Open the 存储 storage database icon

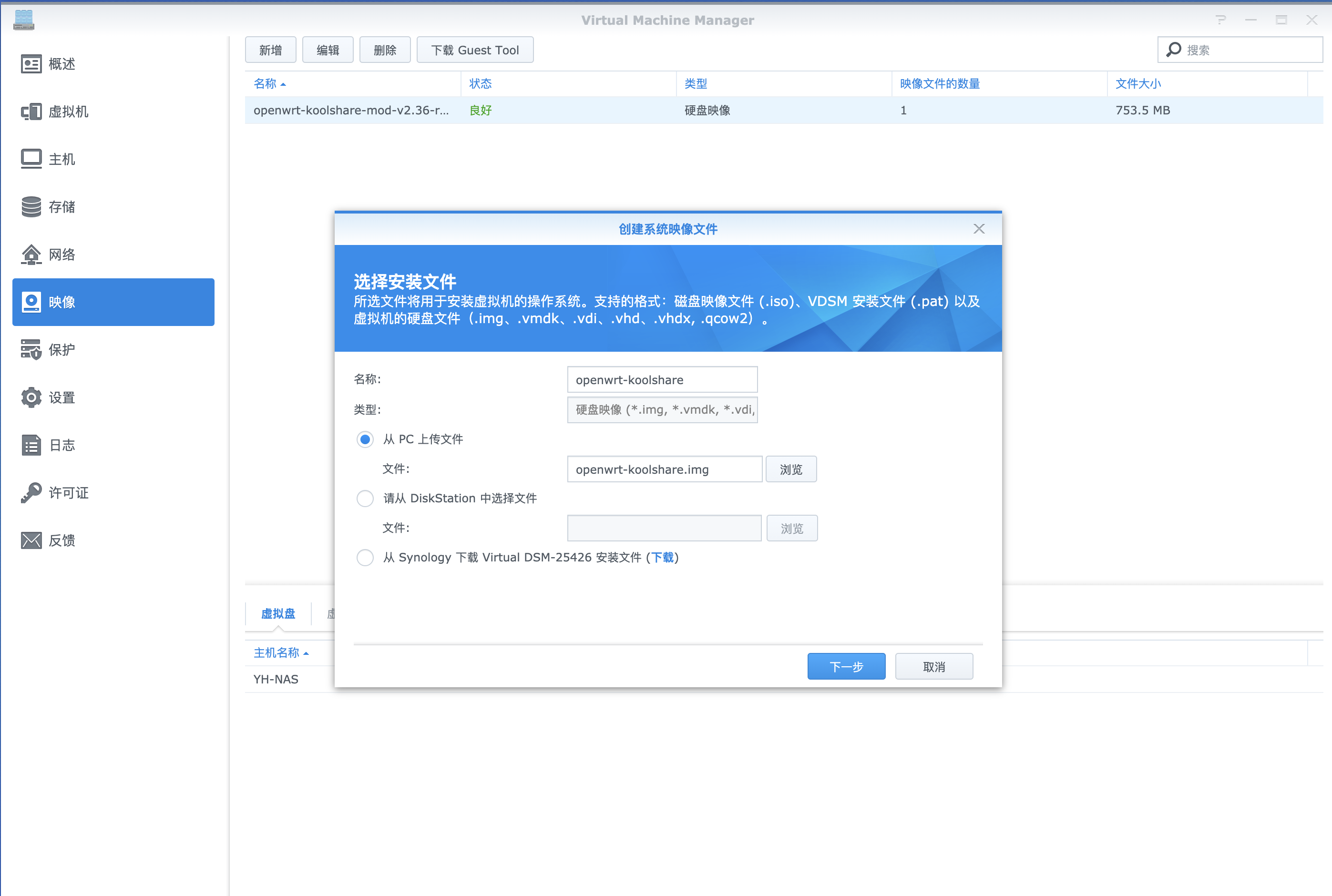(x=31, y=207)
